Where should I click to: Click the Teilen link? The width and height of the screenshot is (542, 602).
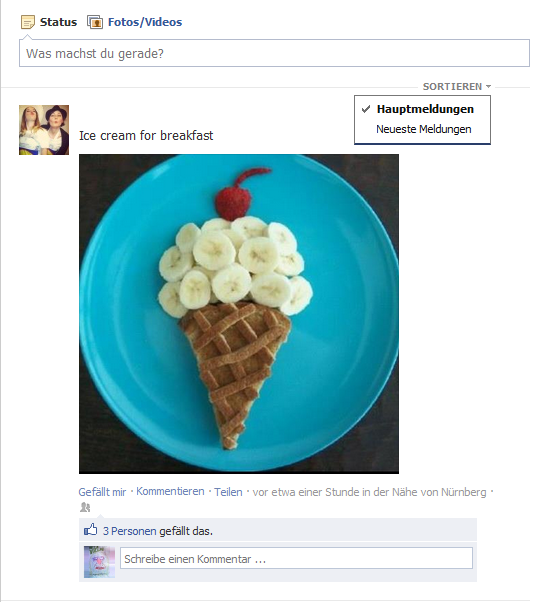click(228, 492)
